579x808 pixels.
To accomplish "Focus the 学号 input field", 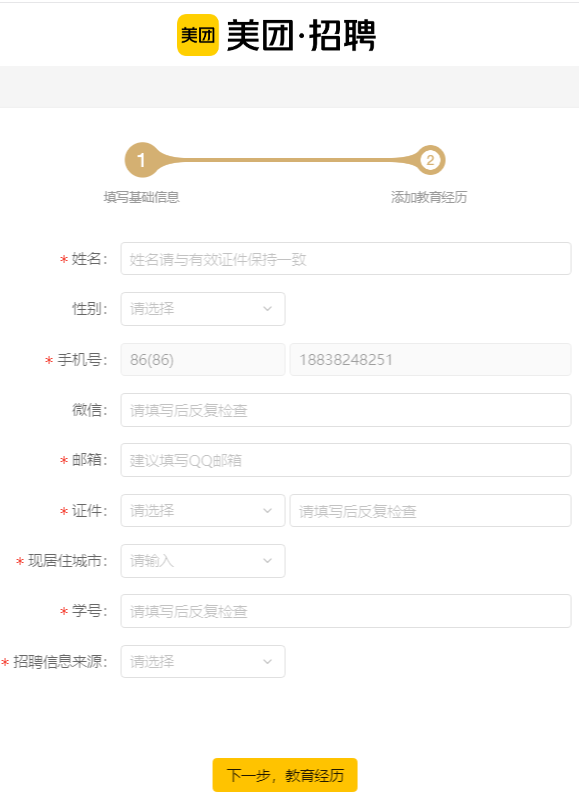I will click(346, 611).
